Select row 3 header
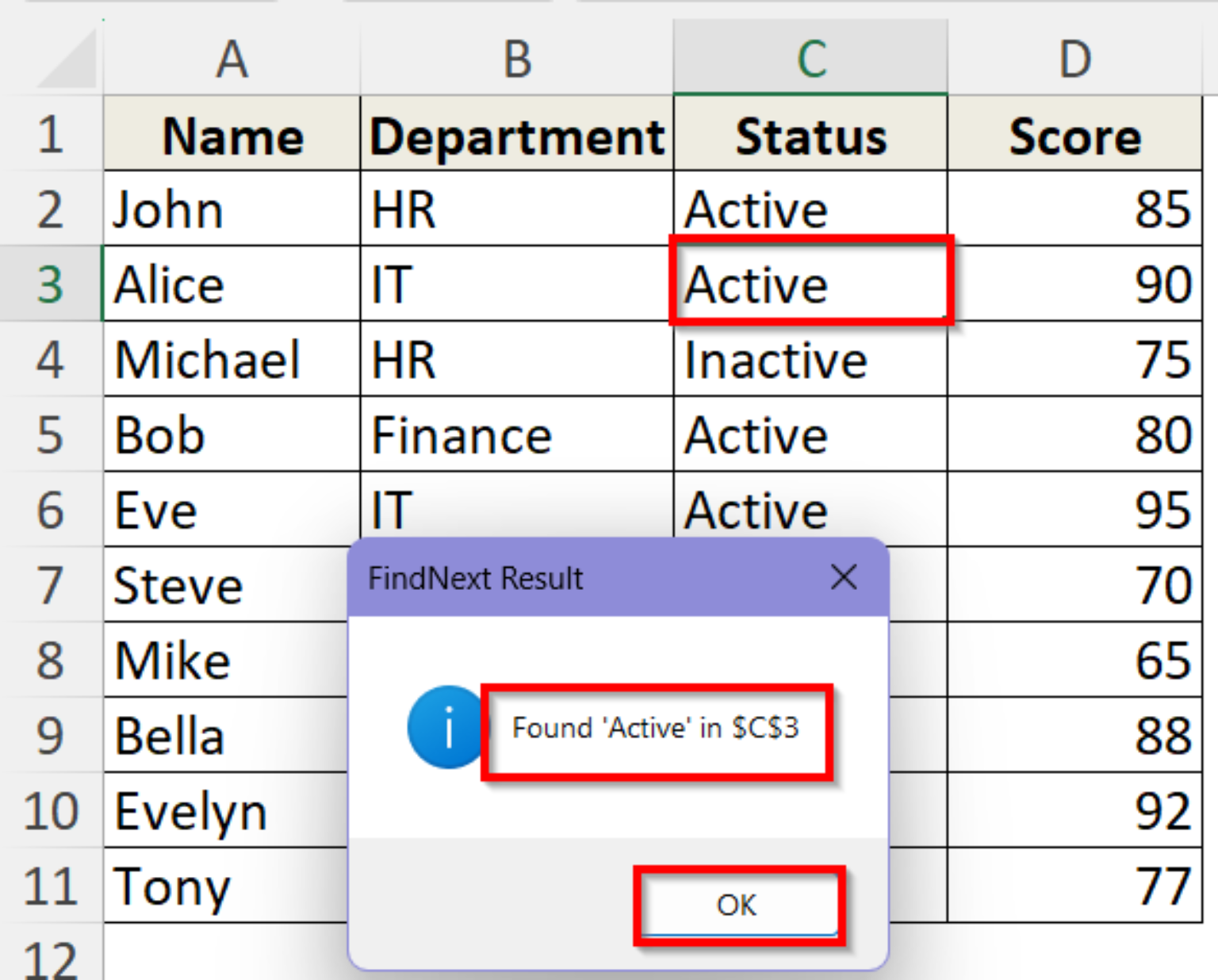 point(52,284)
